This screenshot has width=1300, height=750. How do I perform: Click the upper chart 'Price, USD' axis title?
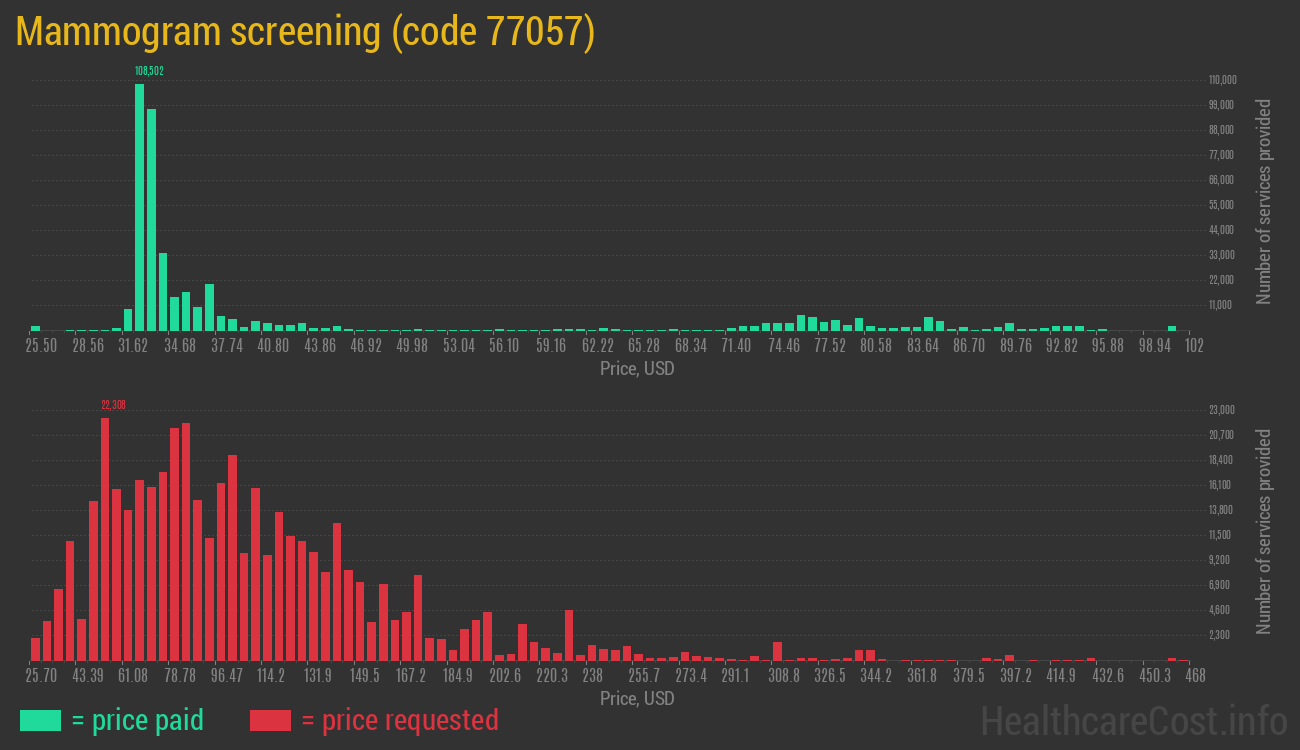click(x=637, y=368)
